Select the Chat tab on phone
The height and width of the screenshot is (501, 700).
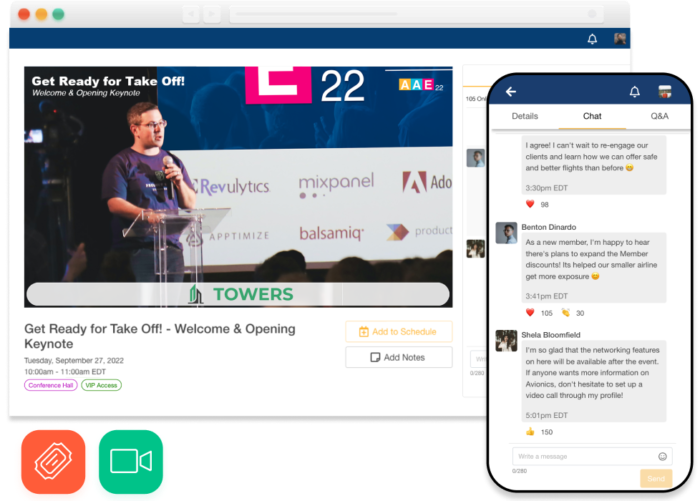pyautogui.click(x=592, y=116)
